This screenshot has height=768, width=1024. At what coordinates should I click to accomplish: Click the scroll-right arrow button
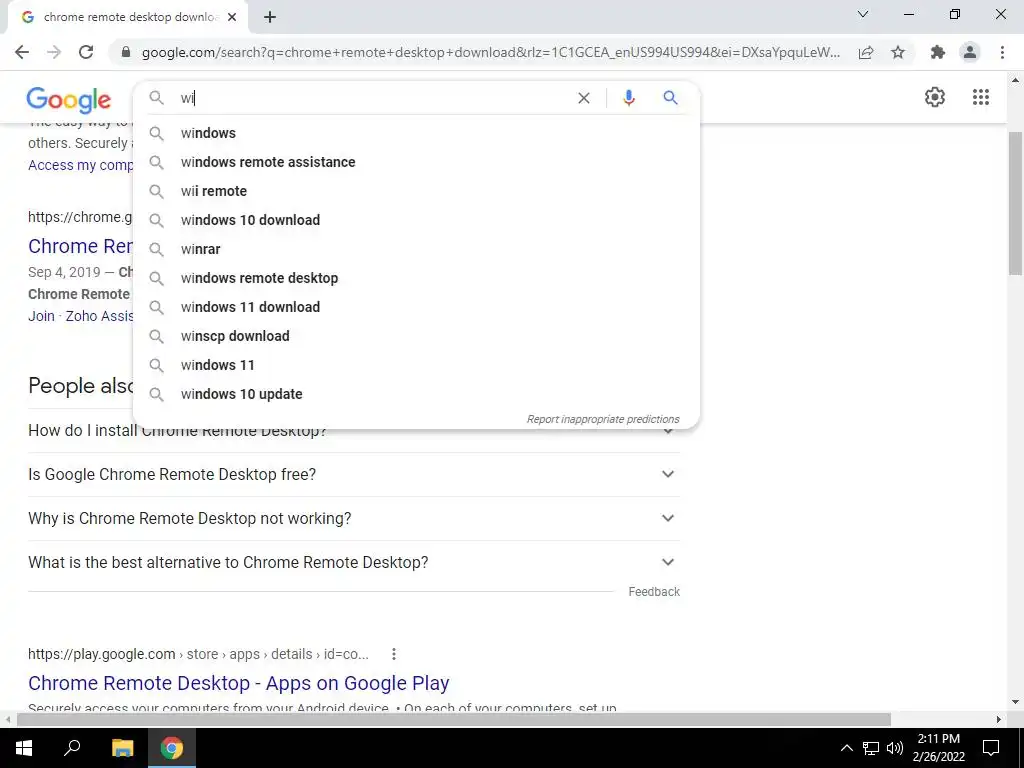point(999,720)
